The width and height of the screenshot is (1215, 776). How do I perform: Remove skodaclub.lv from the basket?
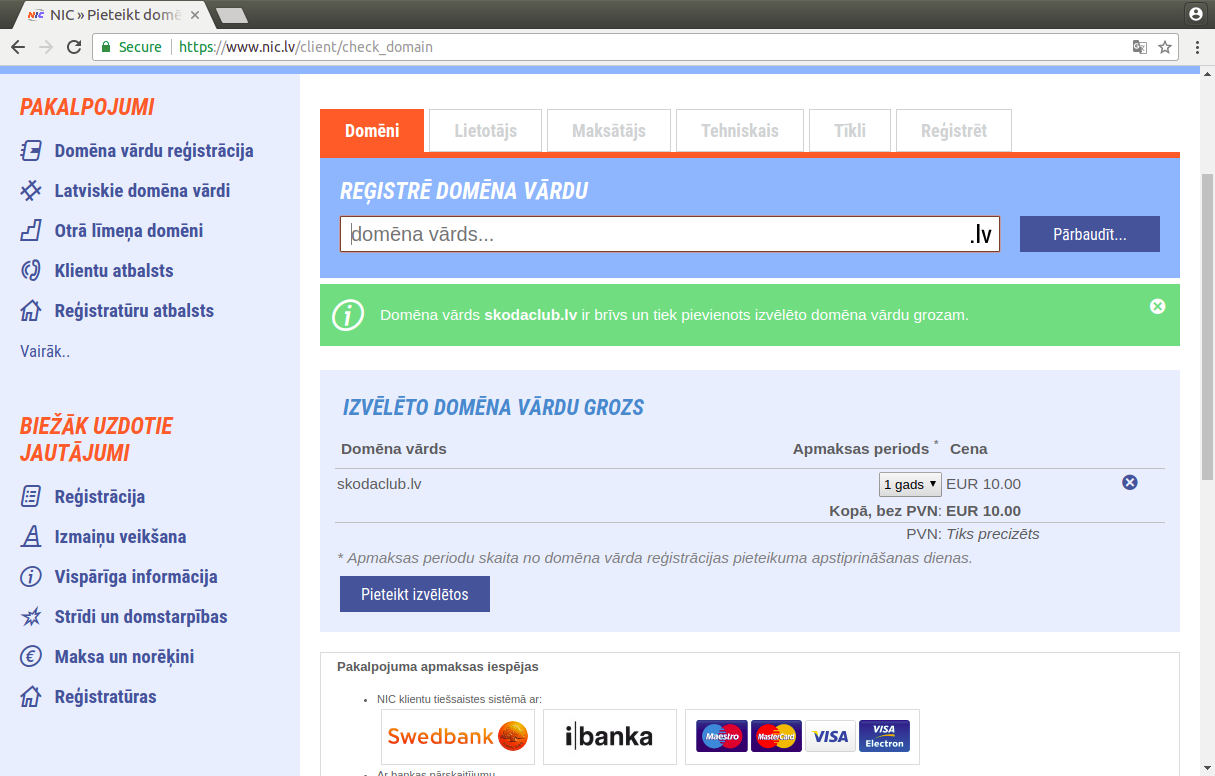click(1130, 483)
